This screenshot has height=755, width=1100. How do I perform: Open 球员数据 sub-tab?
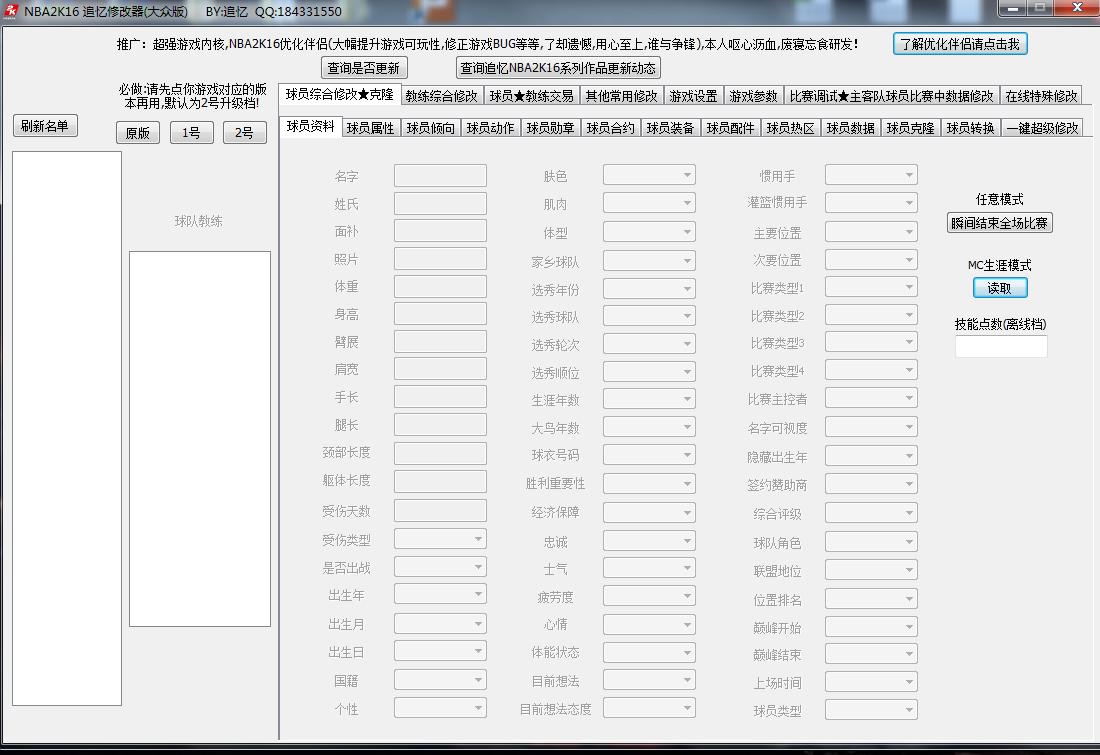tap(850, 128)
